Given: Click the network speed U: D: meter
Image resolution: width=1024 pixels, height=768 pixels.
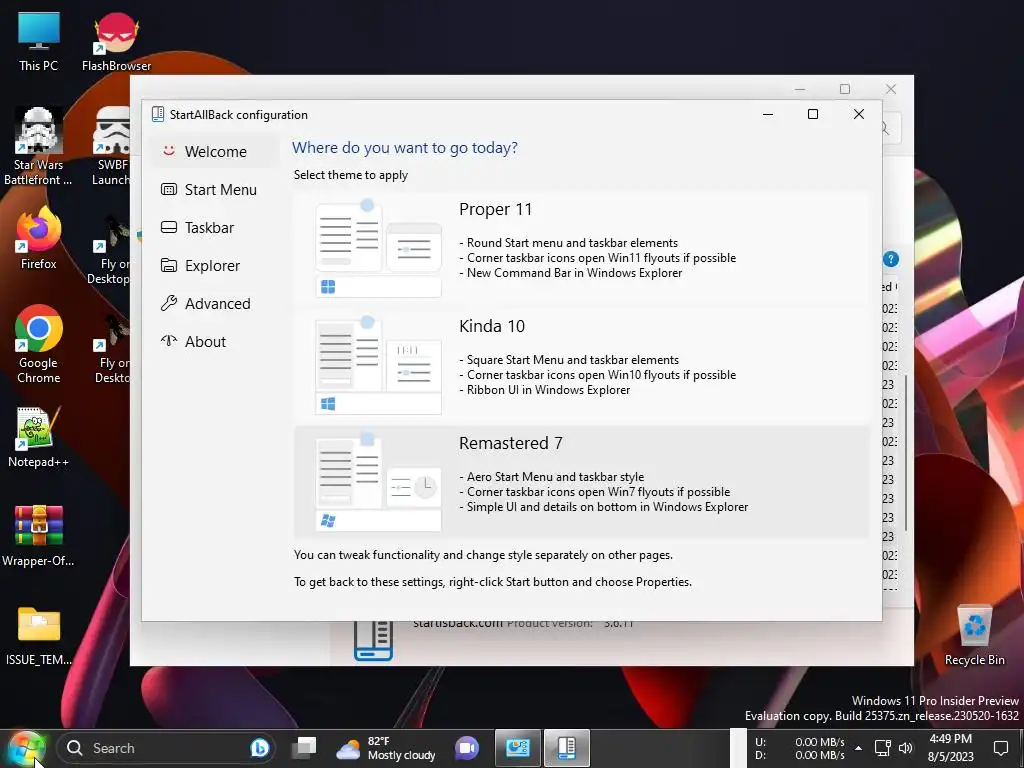Looking at the screenshot, I should 800,748.
